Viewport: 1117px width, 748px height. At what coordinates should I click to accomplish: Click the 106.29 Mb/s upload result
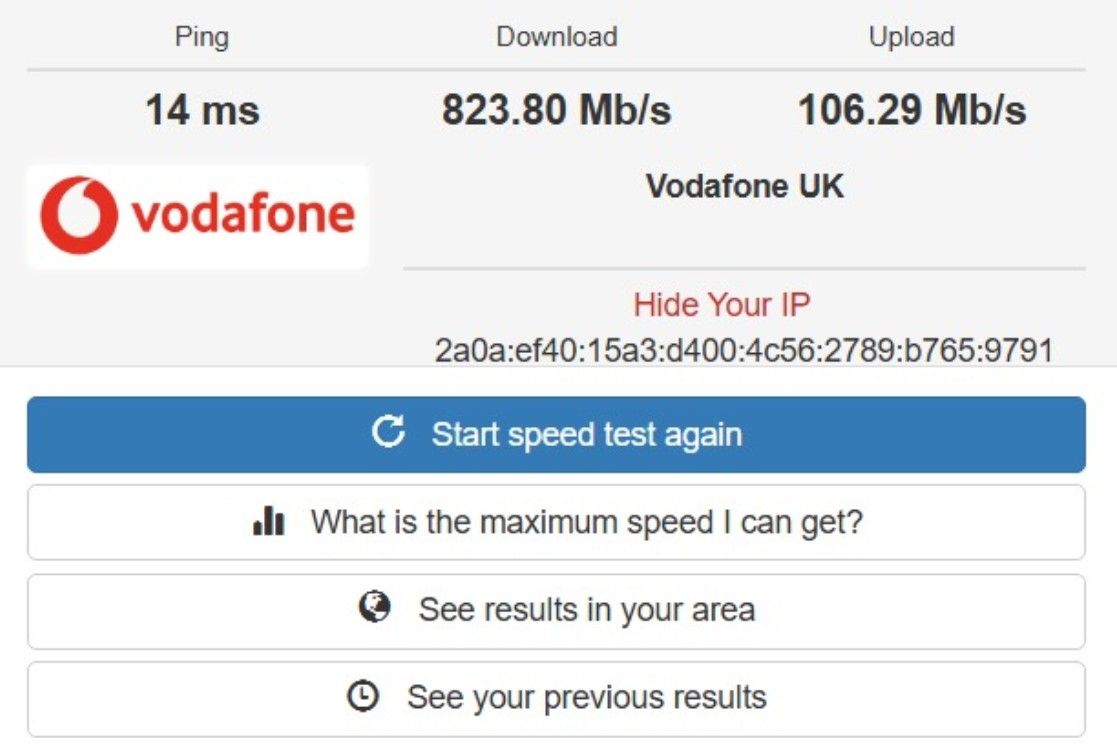(911, 109)
